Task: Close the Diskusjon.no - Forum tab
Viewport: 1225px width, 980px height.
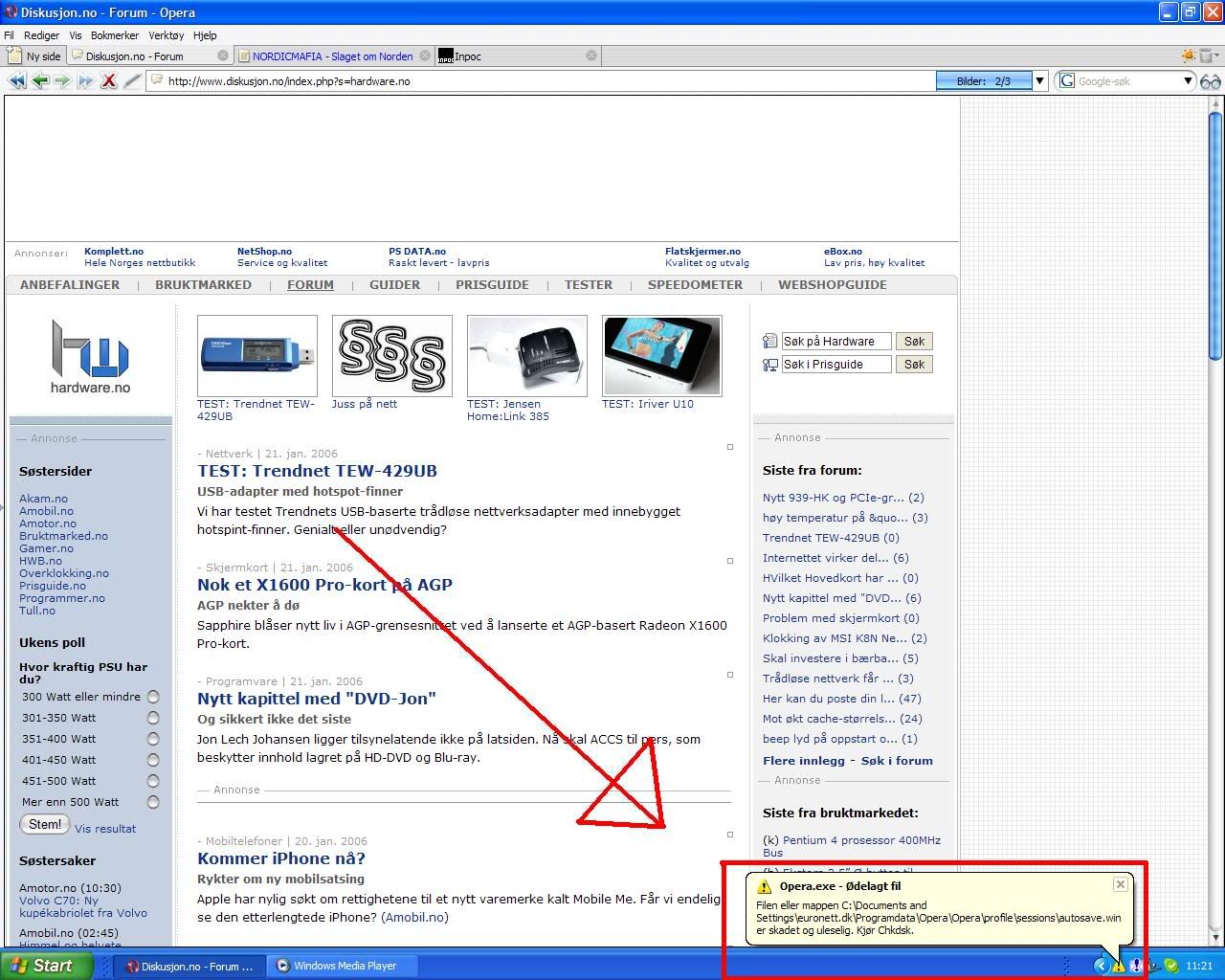Action: [x=223, y=56]
